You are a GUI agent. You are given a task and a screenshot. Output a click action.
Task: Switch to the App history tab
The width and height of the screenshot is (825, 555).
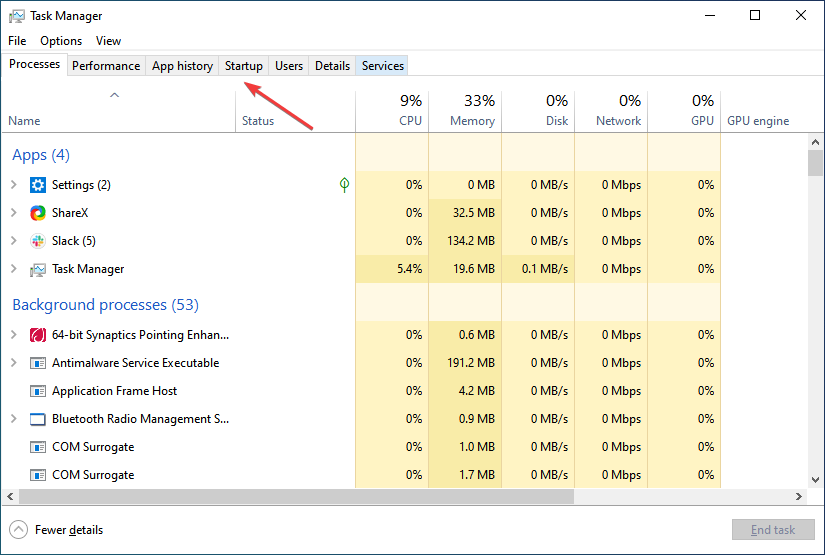(x=183, y=66)
